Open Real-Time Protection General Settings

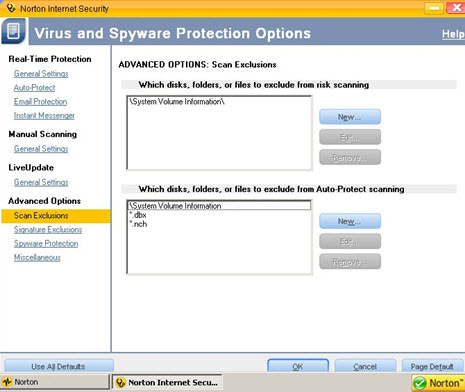coord(41,74)
